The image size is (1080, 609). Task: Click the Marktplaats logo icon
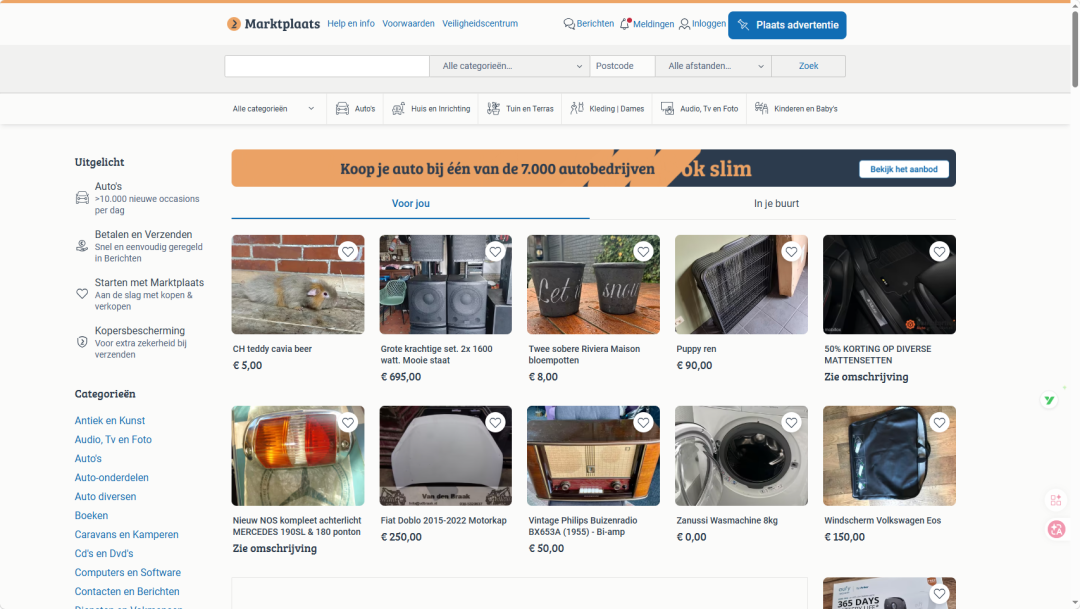pyautogui.click(x=234, y=24)
